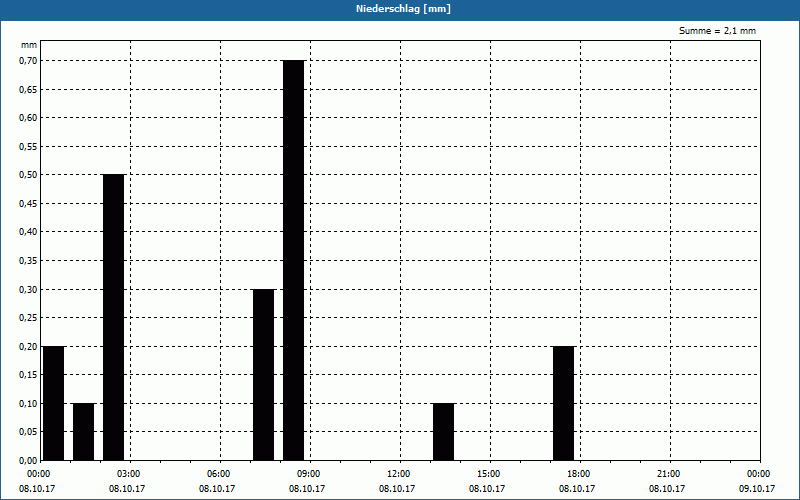
Task: Click the '0,15' y-axis label
Action: (28, 375)
